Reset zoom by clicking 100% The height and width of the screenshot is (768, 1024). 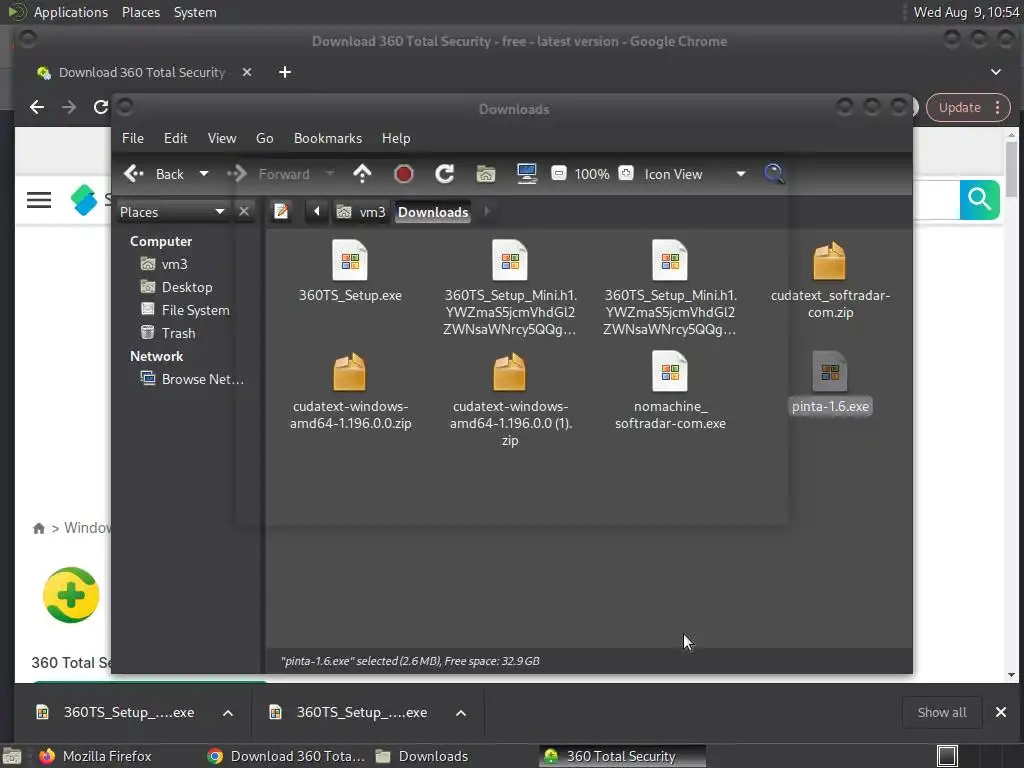coord(592,174)
